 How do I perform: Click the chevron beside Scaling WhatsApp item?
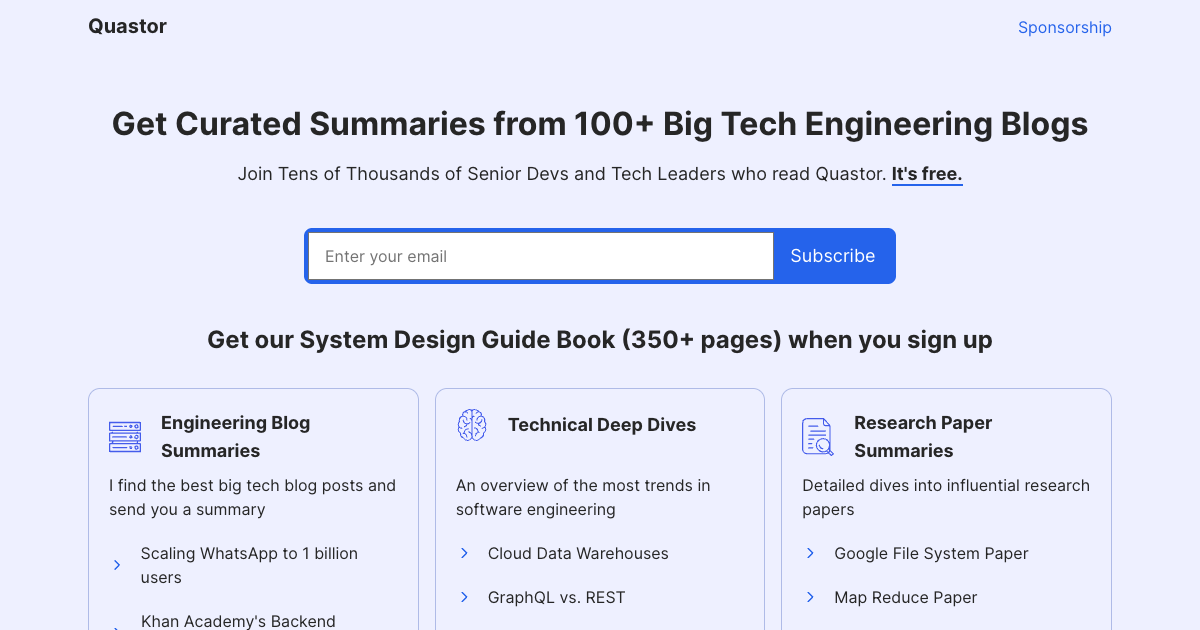click(117, 565)
